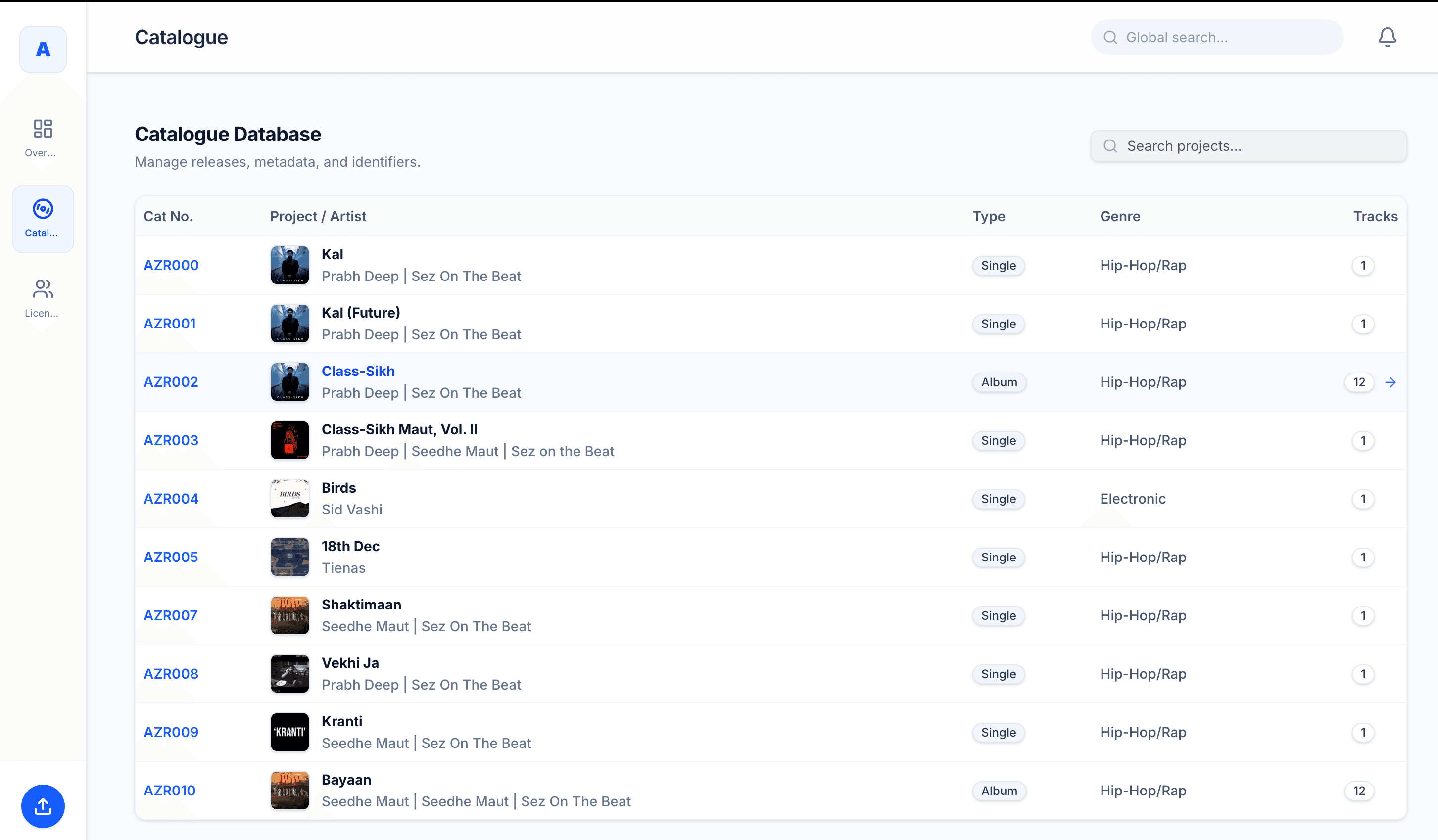Viewport: 1438px width, 840px height.
Task: Open release AZR000 via its link
Action: [x=171, y=265]
